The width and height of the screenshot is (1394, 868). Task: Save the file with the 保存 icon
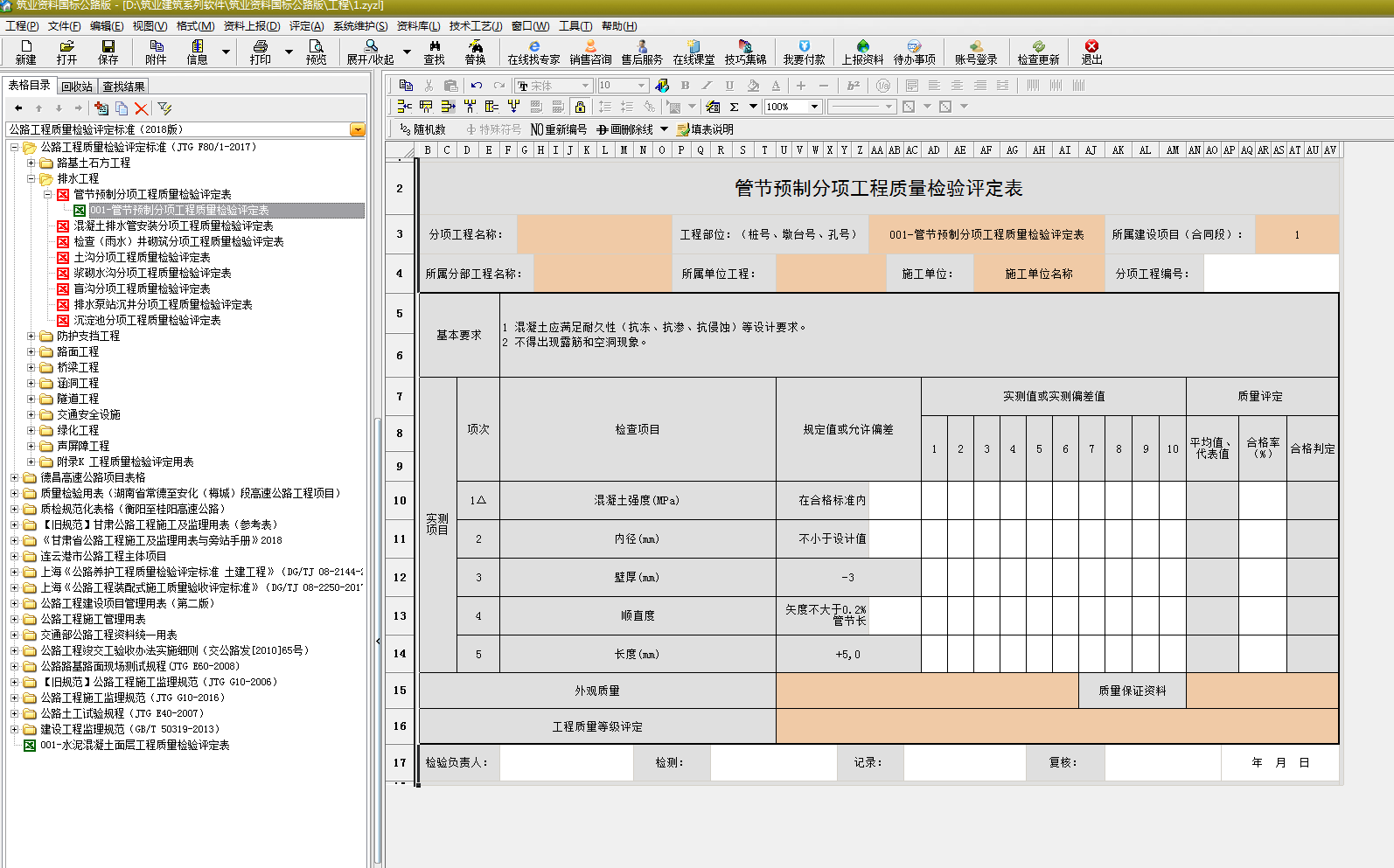point(108,52)
